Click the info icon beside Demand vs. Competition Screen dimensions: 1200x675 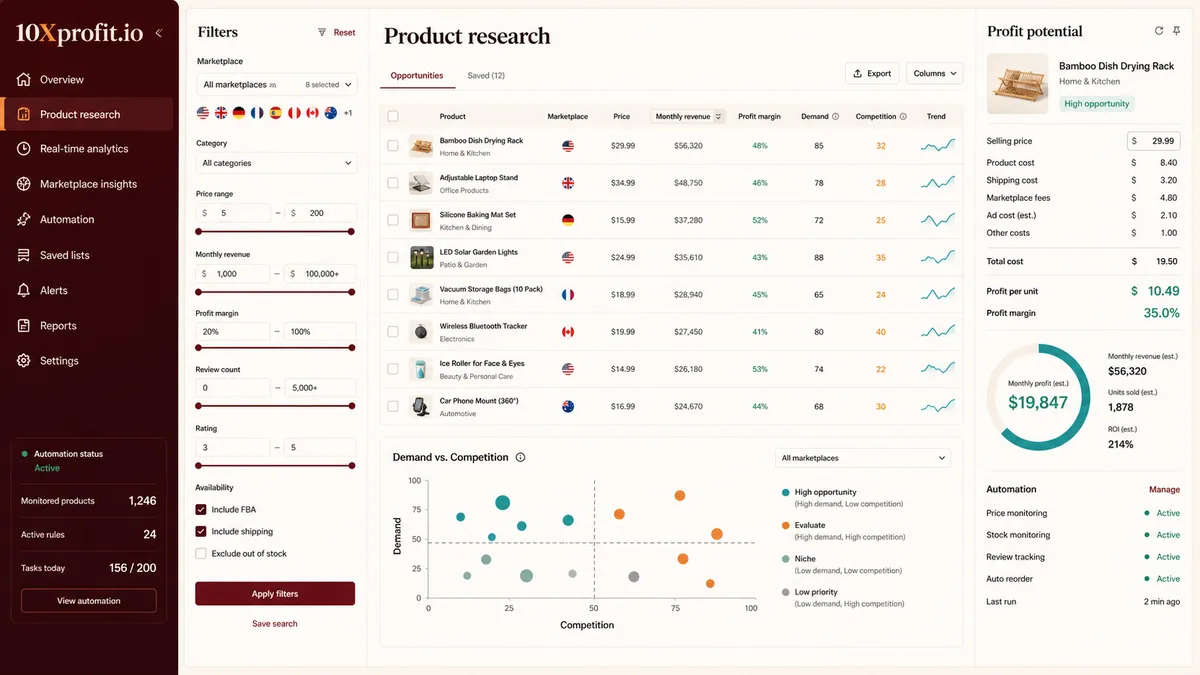click(520, 457)
